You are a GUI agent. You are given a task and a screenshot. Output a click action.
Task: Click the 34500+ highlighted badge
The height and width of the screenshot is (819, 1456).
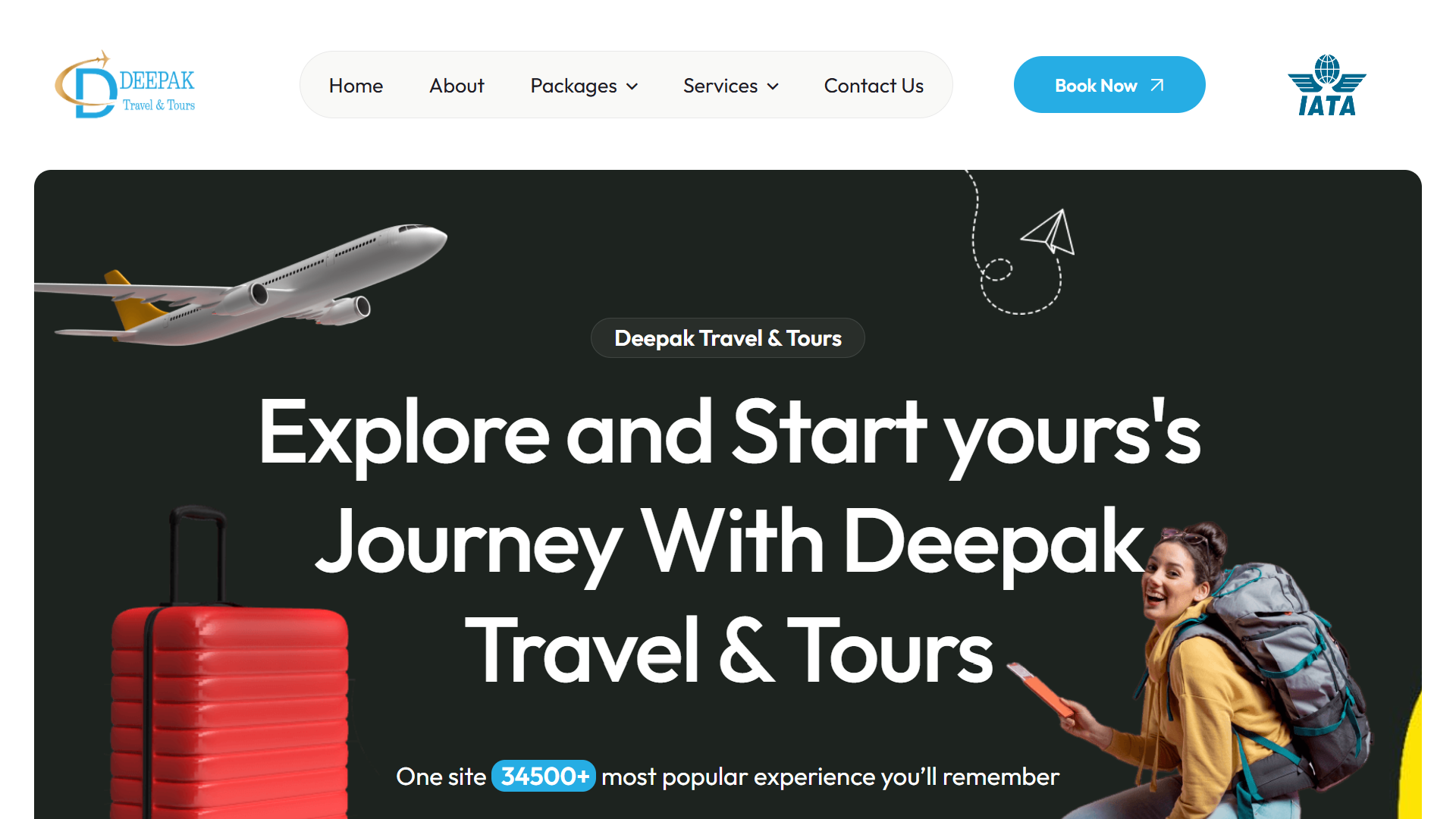pos(544,776)
